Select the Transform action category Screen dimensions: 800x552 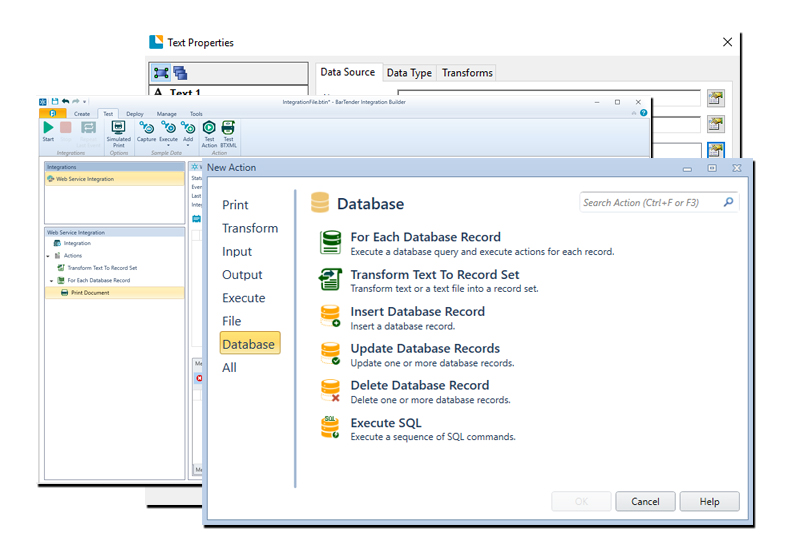(x=250, y=228)
